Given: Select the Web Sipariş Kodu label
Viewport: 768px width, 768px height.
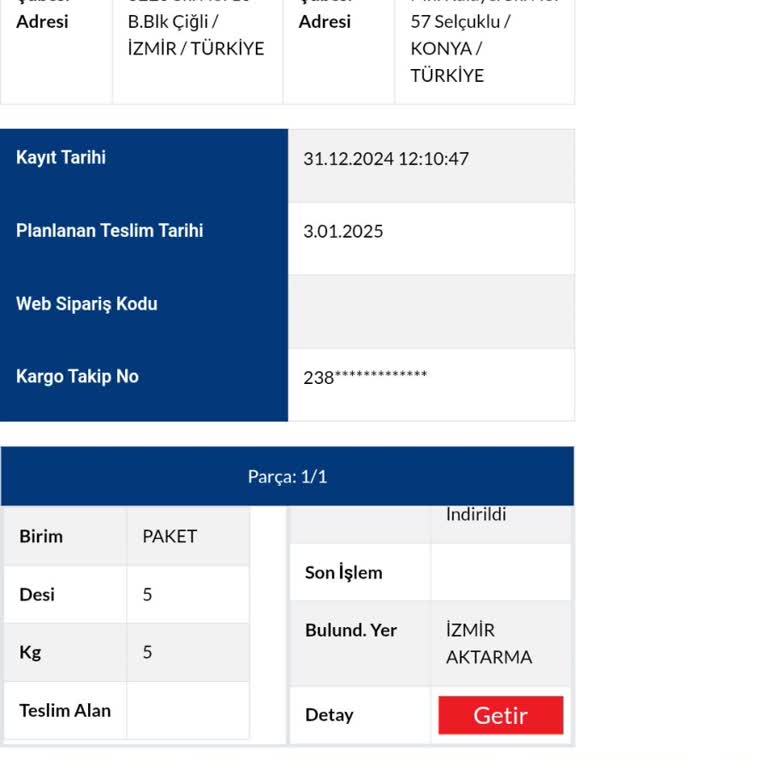Looking at the screenshot, I should tap(87, 304).
